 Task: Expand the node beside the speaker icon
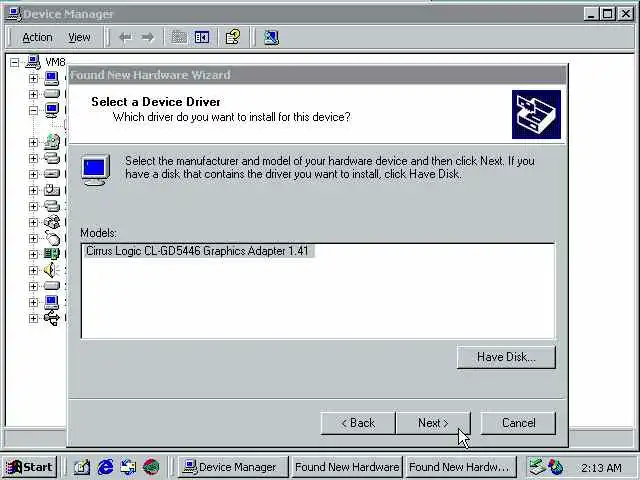[33, 270]
